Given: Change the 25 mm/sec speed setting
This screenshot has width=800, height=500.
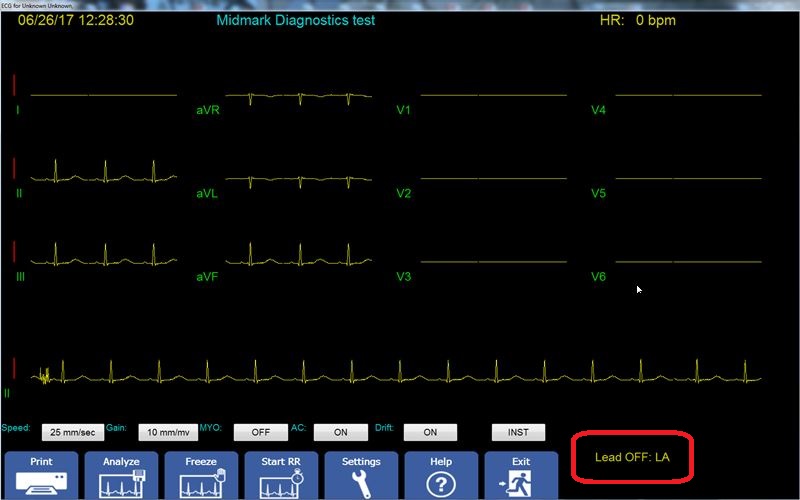Looking at the screenshot, I should click(x=73, y=432).
